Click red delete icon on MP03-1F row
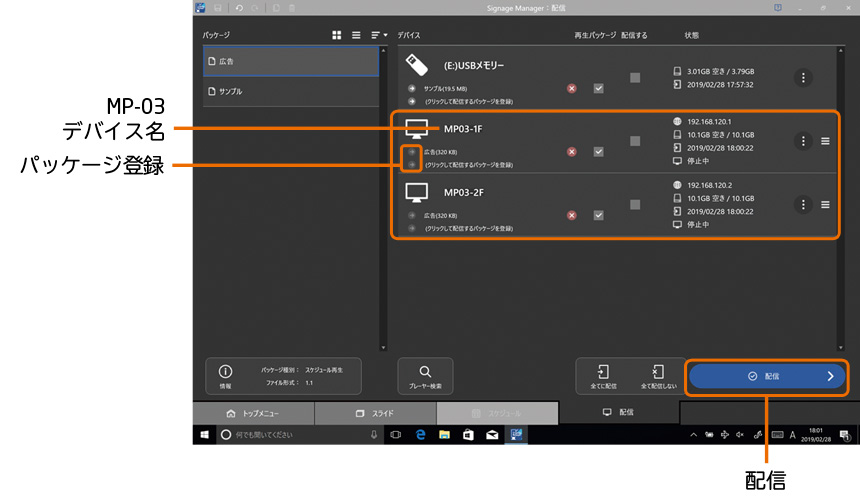Viewport: 860px width, 504px height. 572,152
